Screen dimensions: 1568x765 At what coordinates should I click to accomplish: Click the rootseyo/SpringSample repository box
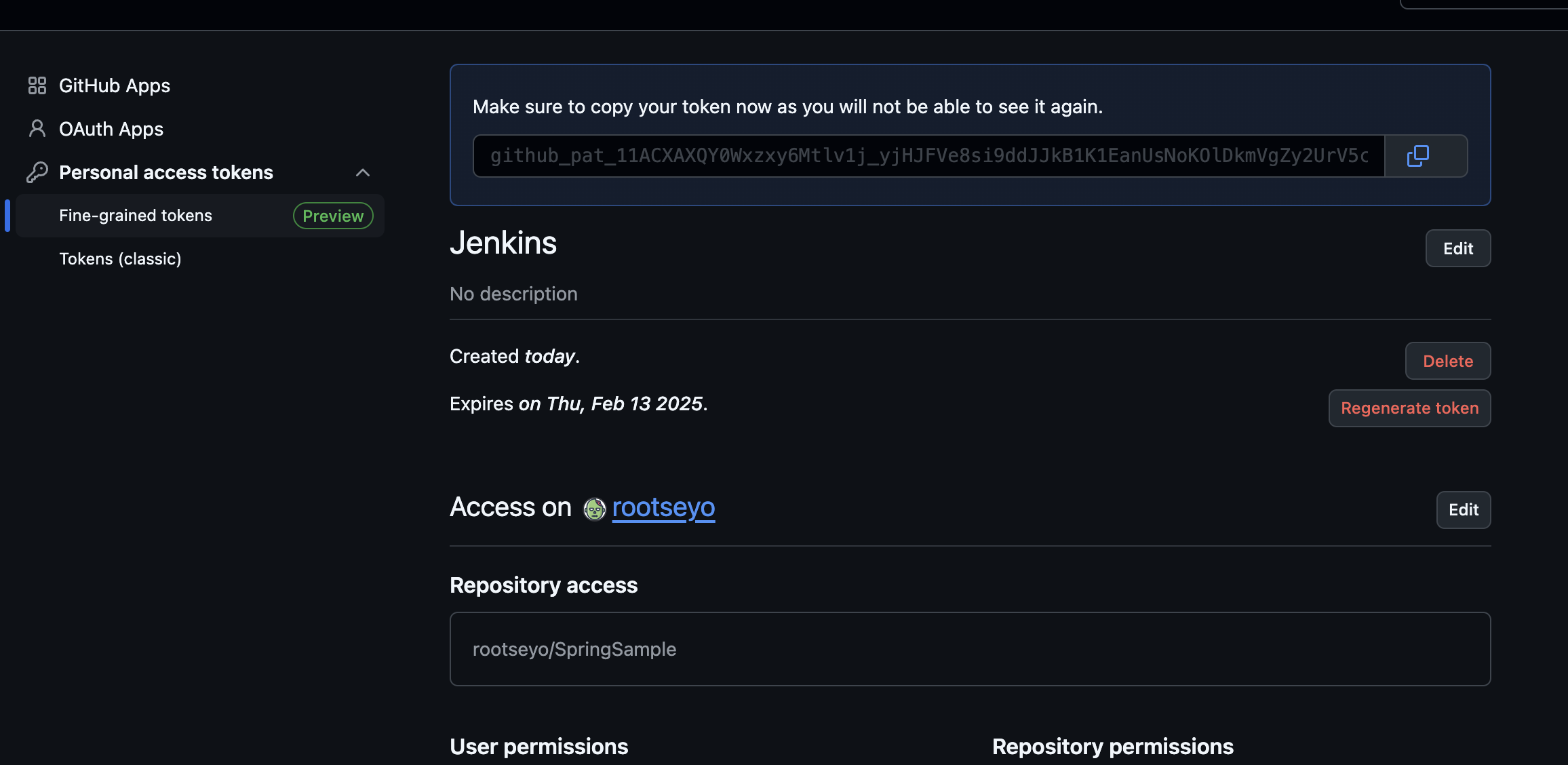[x=970, y=649]
